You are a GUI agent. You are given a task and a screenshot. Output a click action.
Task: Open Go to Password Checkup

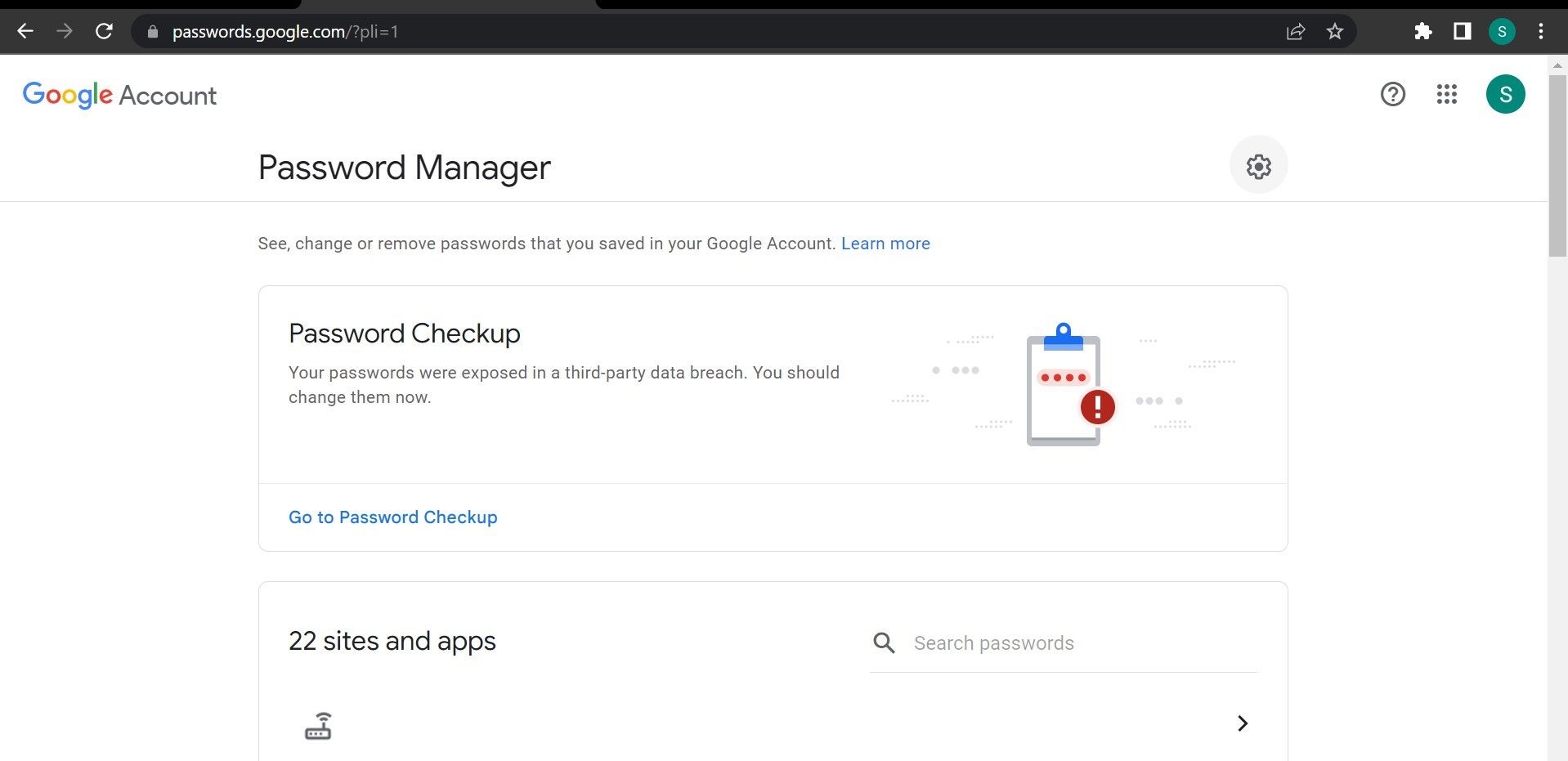pyautogui.click(x=392, y=517)
